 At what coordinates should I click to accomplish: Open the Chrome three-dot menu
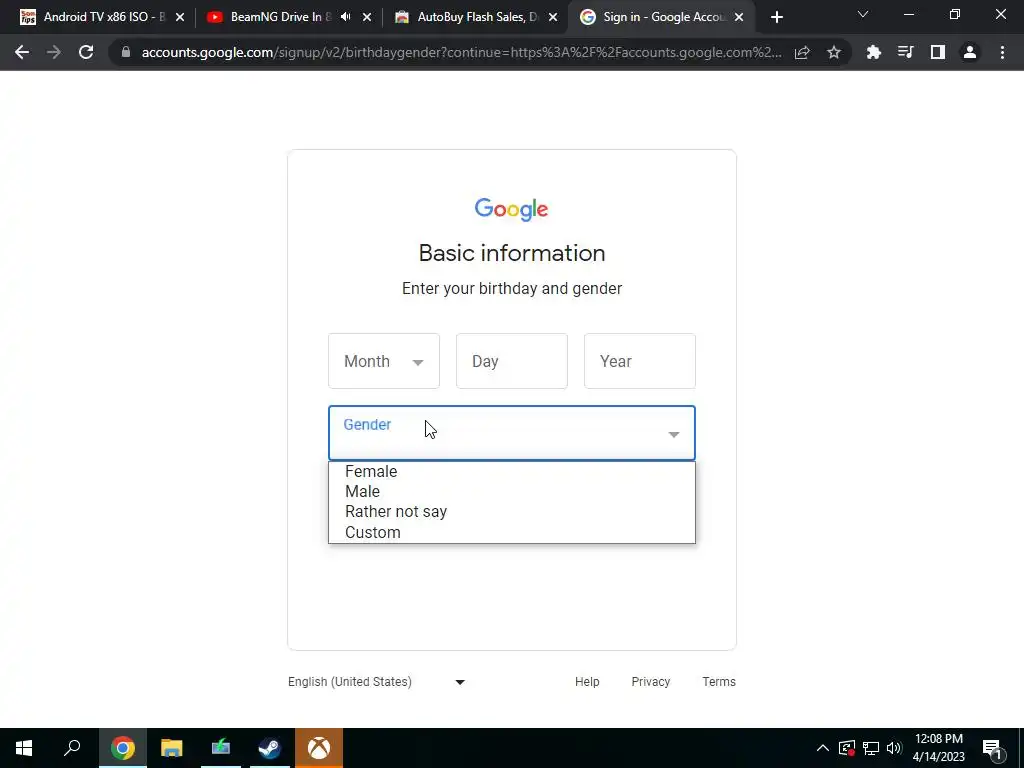(1002, 52)
